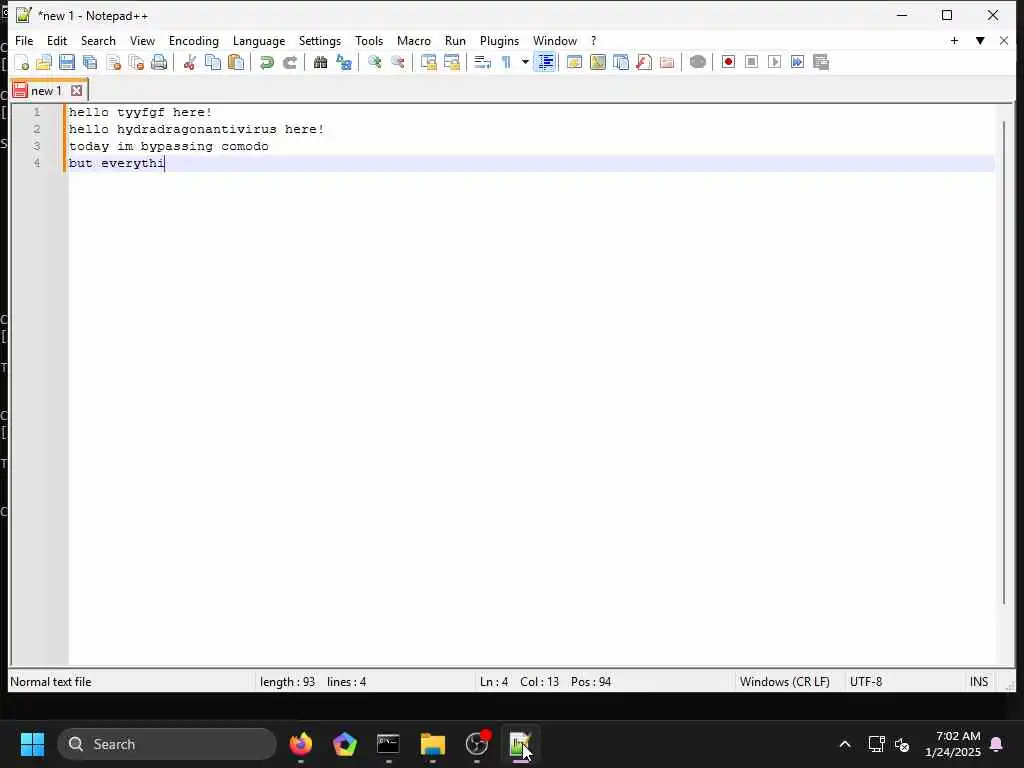Run macro multiple times icon
The height and width of the screenshot is (768, 1024).
[797, 63]
